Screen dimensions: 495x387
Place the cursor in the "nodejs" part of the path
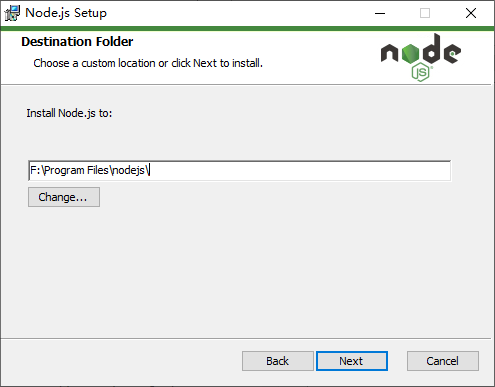click(130, 171)
